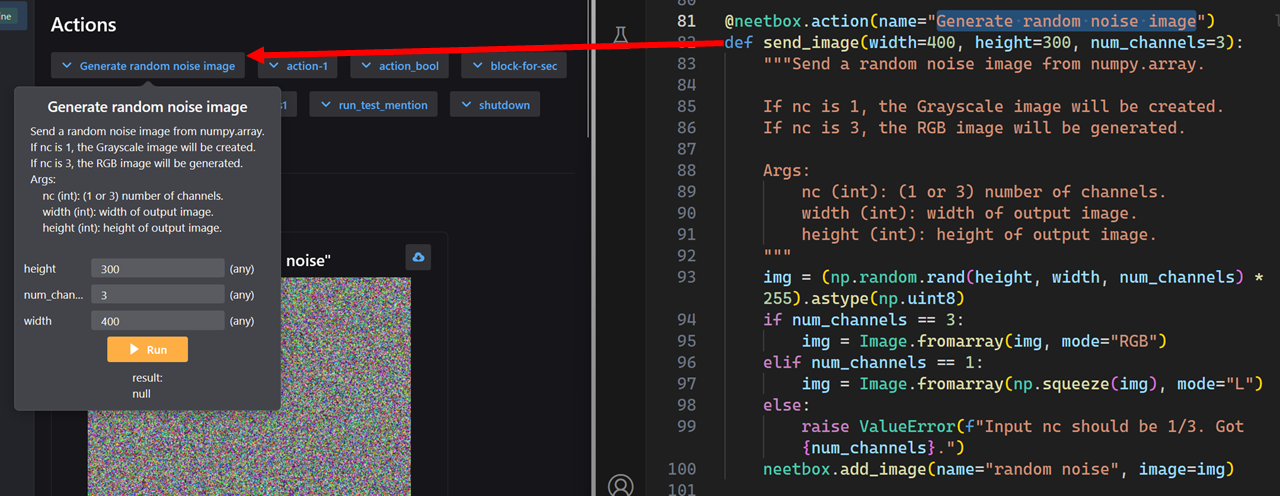The image size is (1280, 496).
Task: Click ValueError in the raise statement
Action: pos(907,426)
